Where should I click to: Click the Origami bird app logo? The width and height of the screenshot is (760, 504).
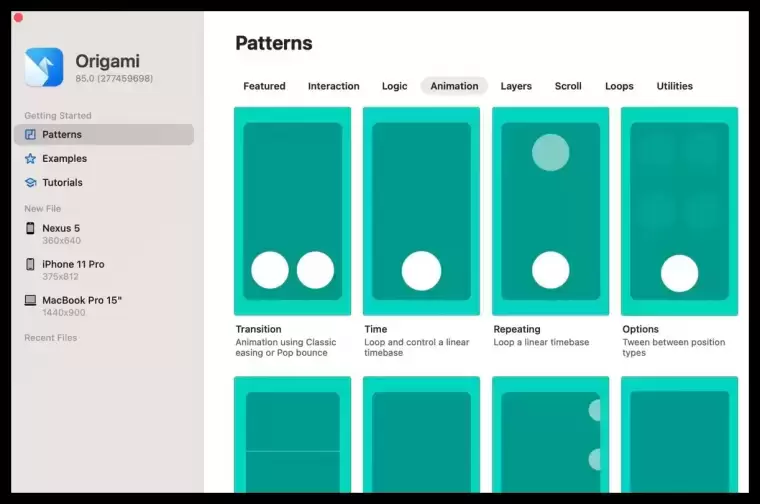click(x=44, y=67)
